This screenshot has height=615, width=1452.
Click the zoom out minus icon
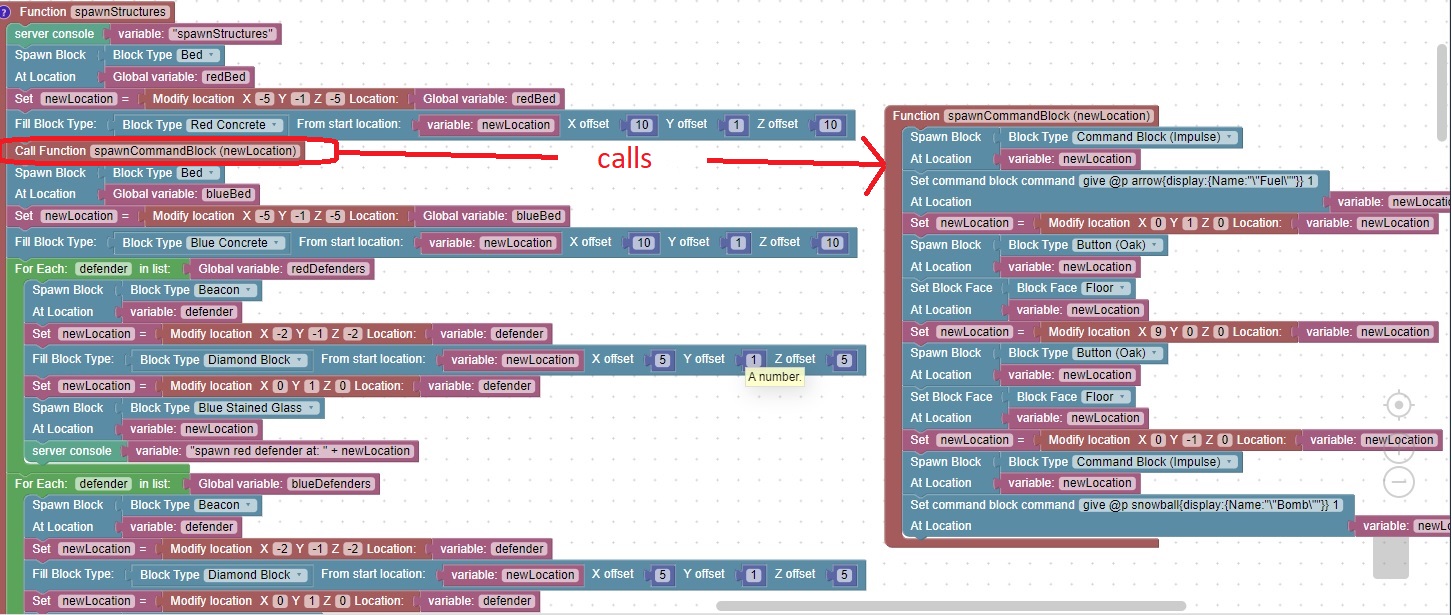point(1399,481)
